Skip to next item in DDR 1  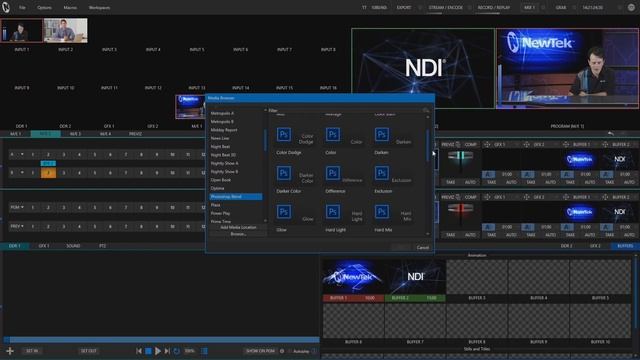pyautogui.click(x=167, y=351)
